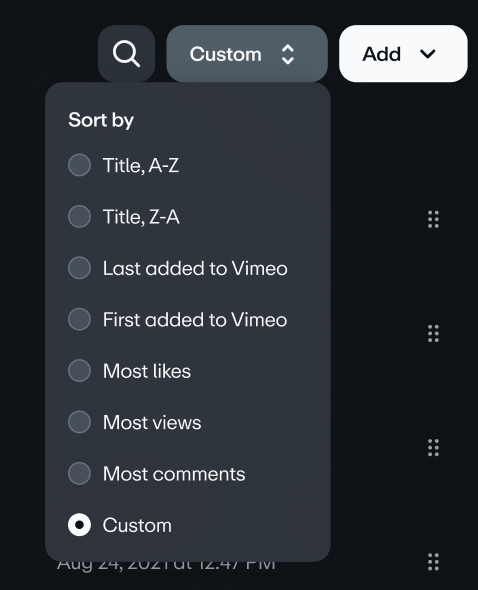Click the third drag handle dots icon
The image size is (478, 590).
pyautogui.click(x=433, y=448)
